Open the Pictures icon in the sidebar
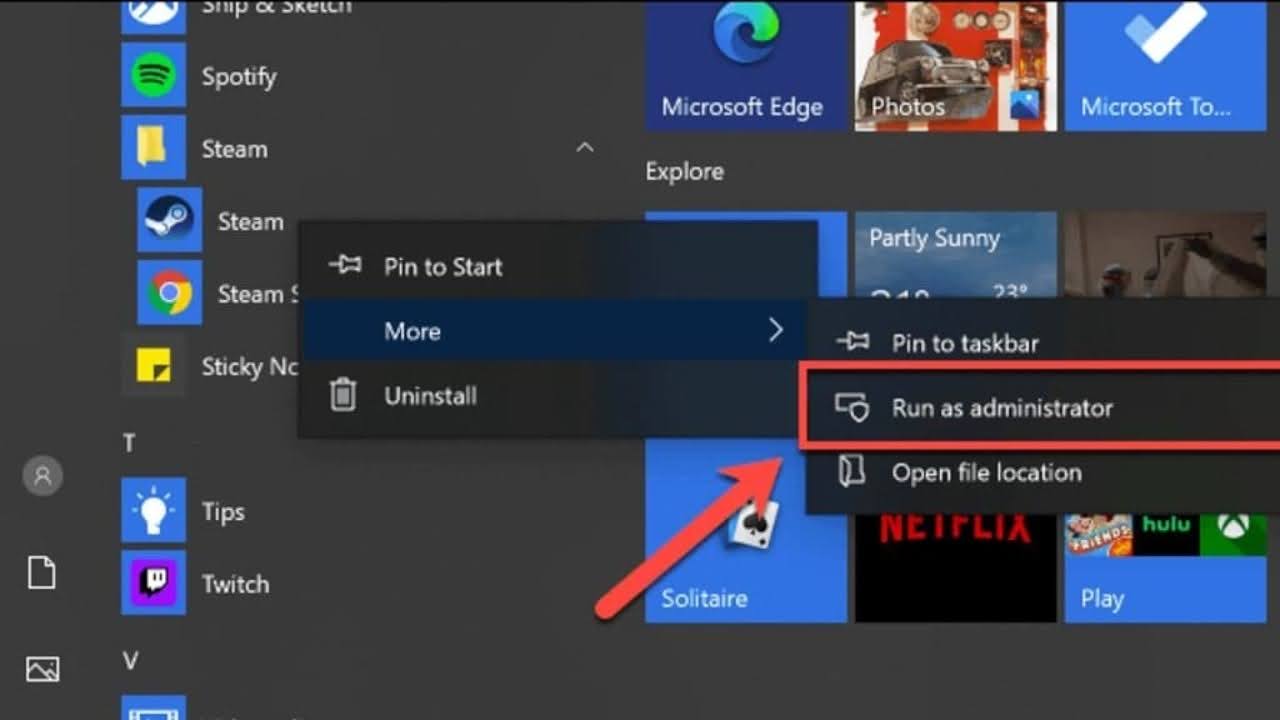 click(42, 668)
